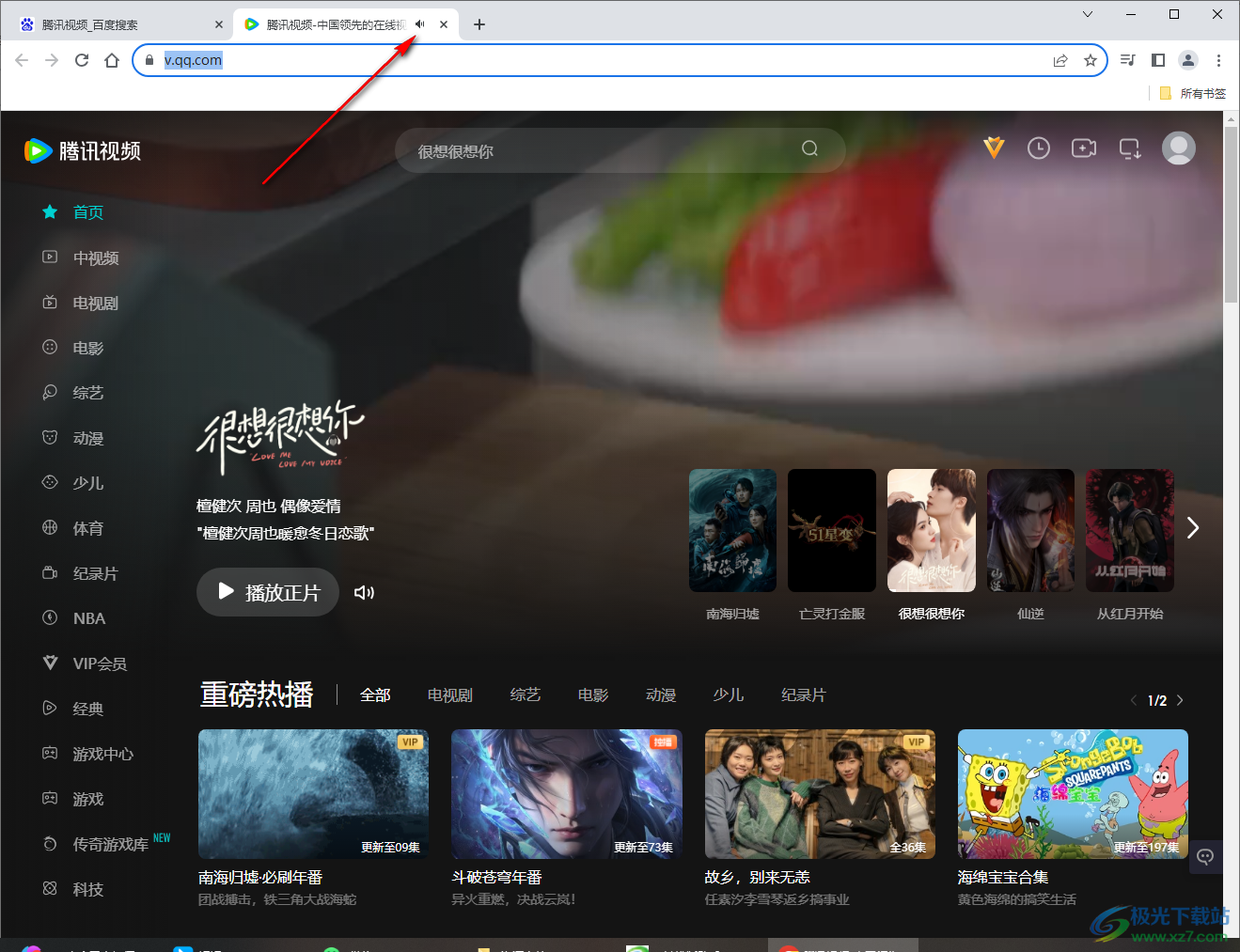Switch hot list to 电影 tab
This screenshot has height=952, width=1240.
click(593, 695)
